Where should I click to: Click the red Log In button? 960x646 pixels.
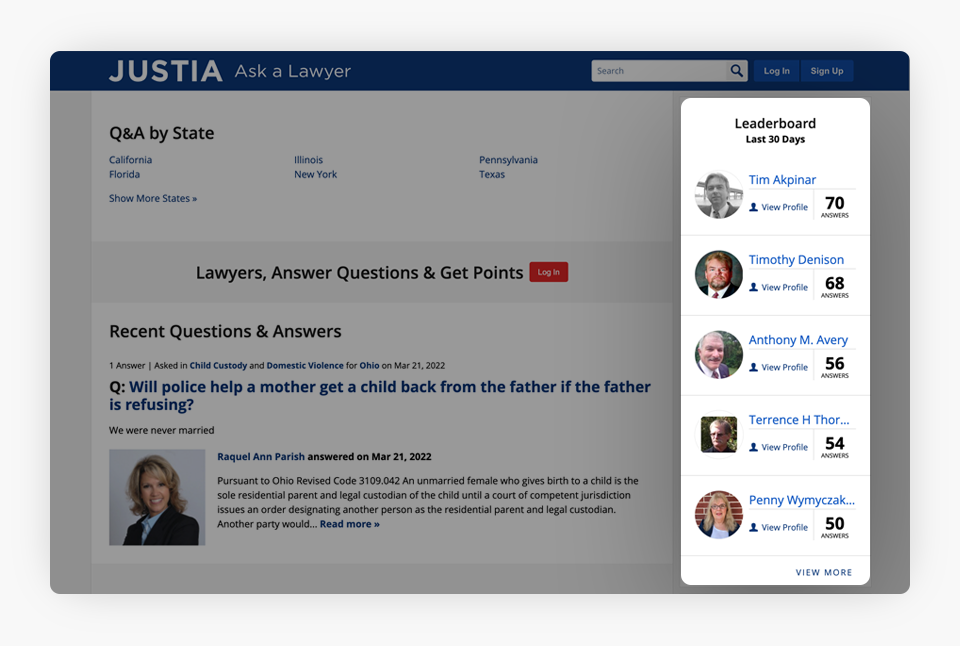click(x=548, y=272)
